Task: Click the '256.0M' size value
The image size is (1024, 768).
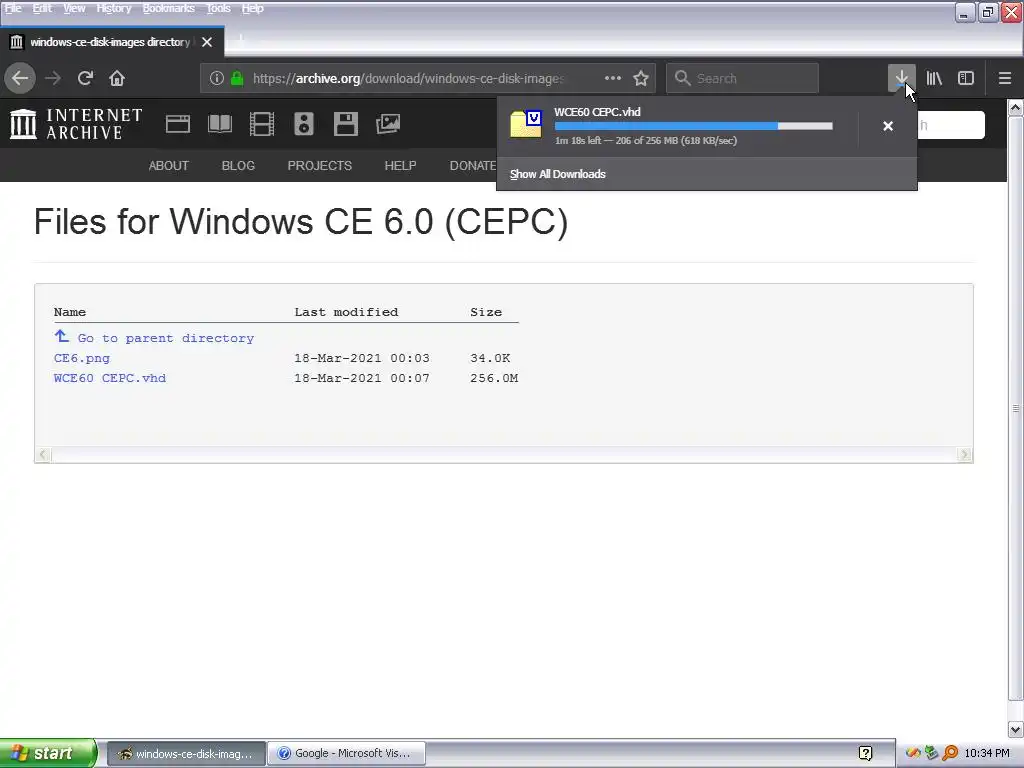Action: (x=494, y=378)
